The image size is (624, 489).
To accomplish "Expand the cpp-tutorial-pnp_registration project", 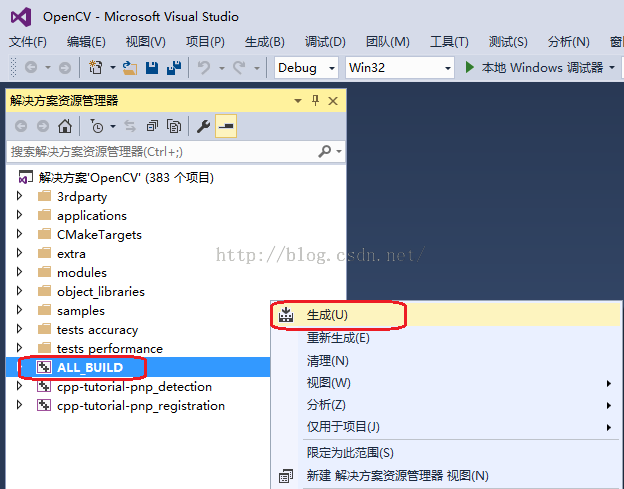I will pyautogui.click(x=19, y=405).
